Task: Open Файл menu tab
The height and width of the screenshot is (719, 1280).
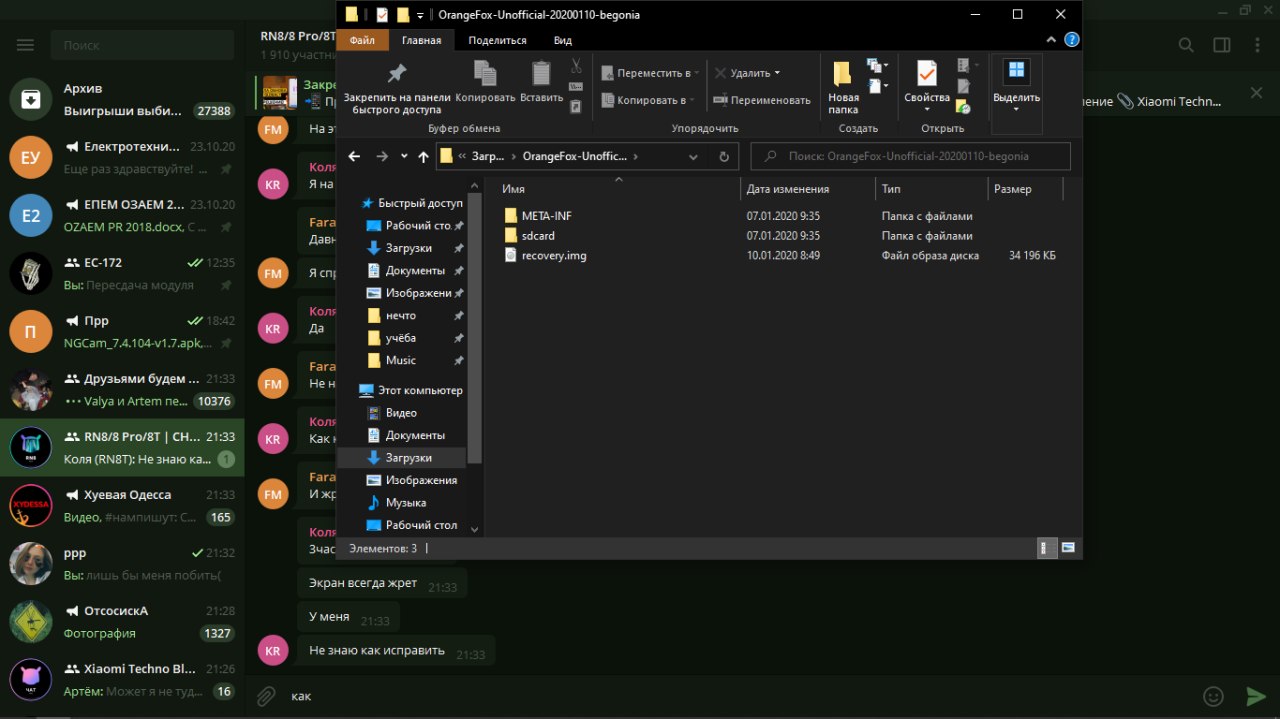Action: tap(362, 40)
